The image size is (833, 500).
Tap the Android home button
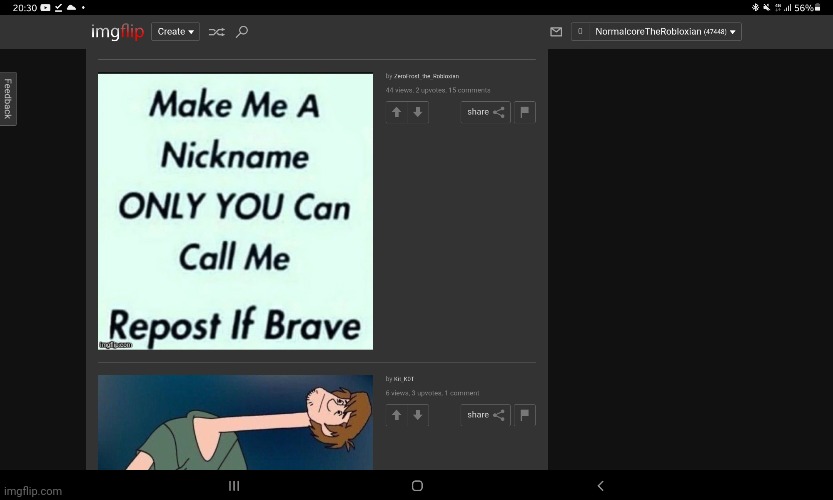418,486
